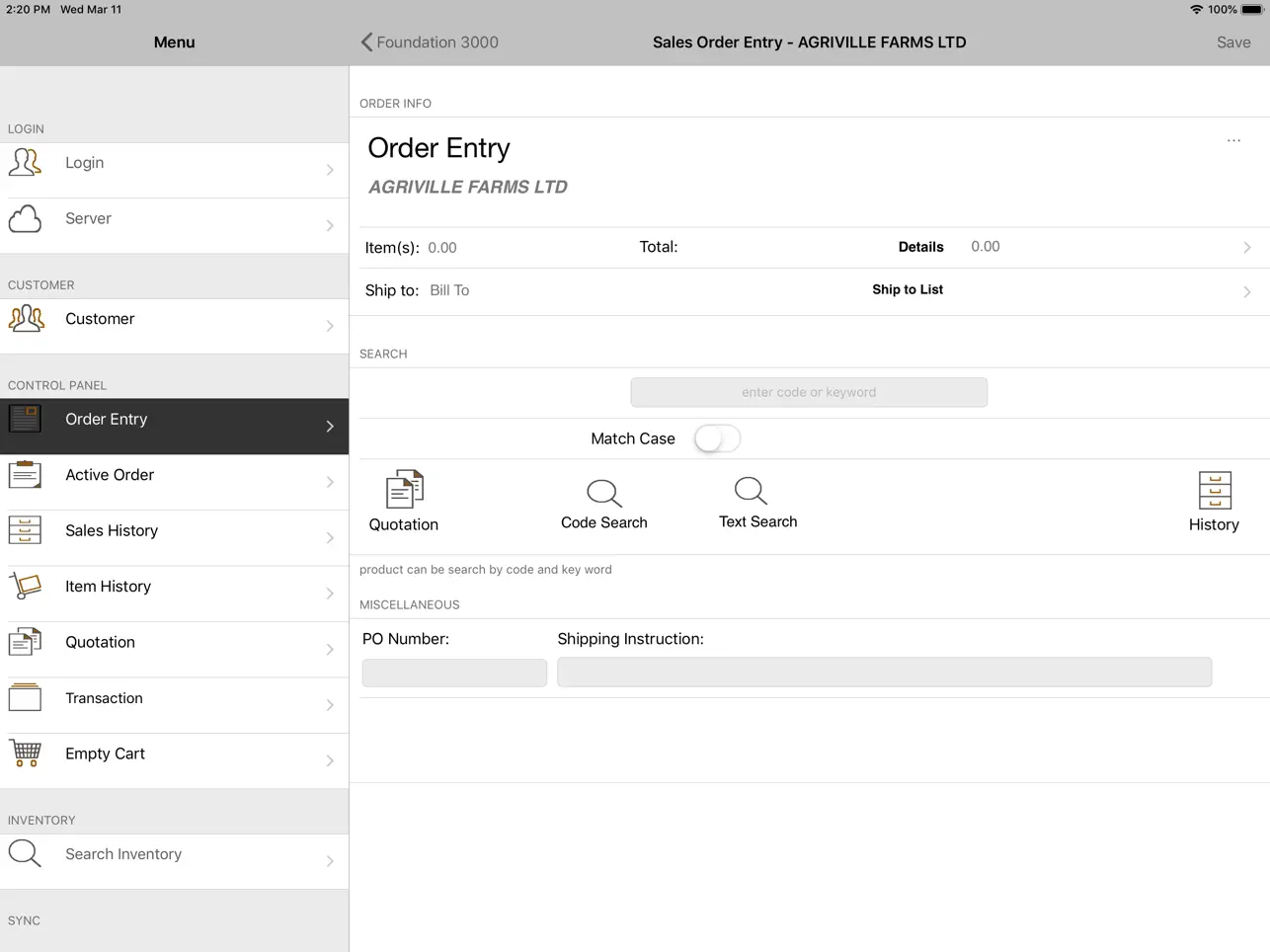Click the sidebar Quotation document icon

click(26, 643)
